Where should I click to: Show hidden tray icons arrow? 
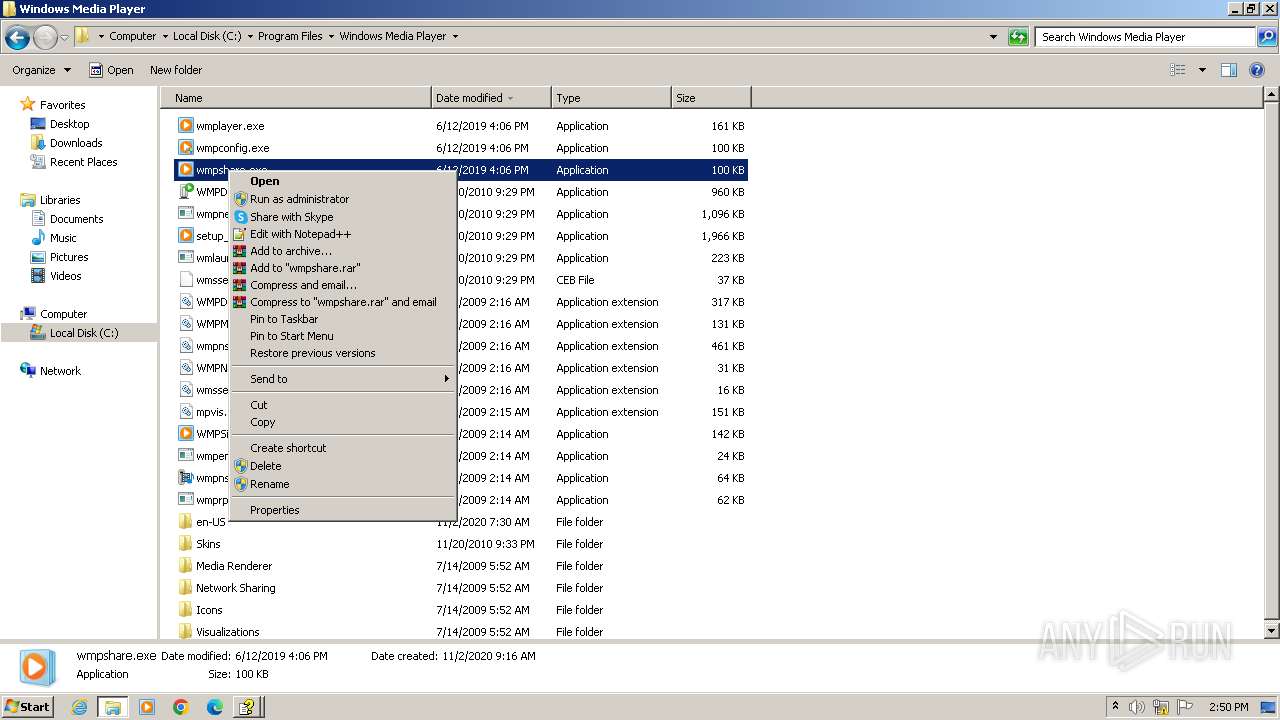pyautogui.click(x=1115, y=706)
